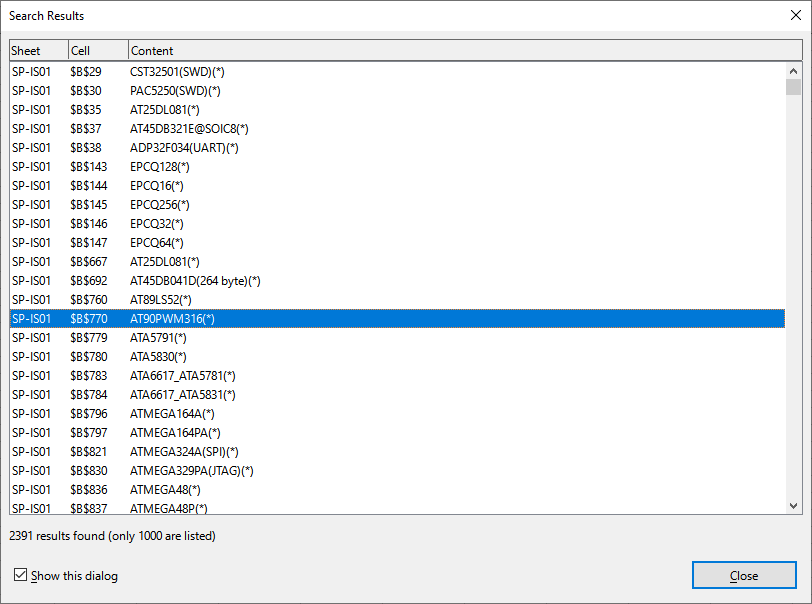
Task: Select the AT25DL081(*) result at $B$667
Action: (x=397, y=262)
